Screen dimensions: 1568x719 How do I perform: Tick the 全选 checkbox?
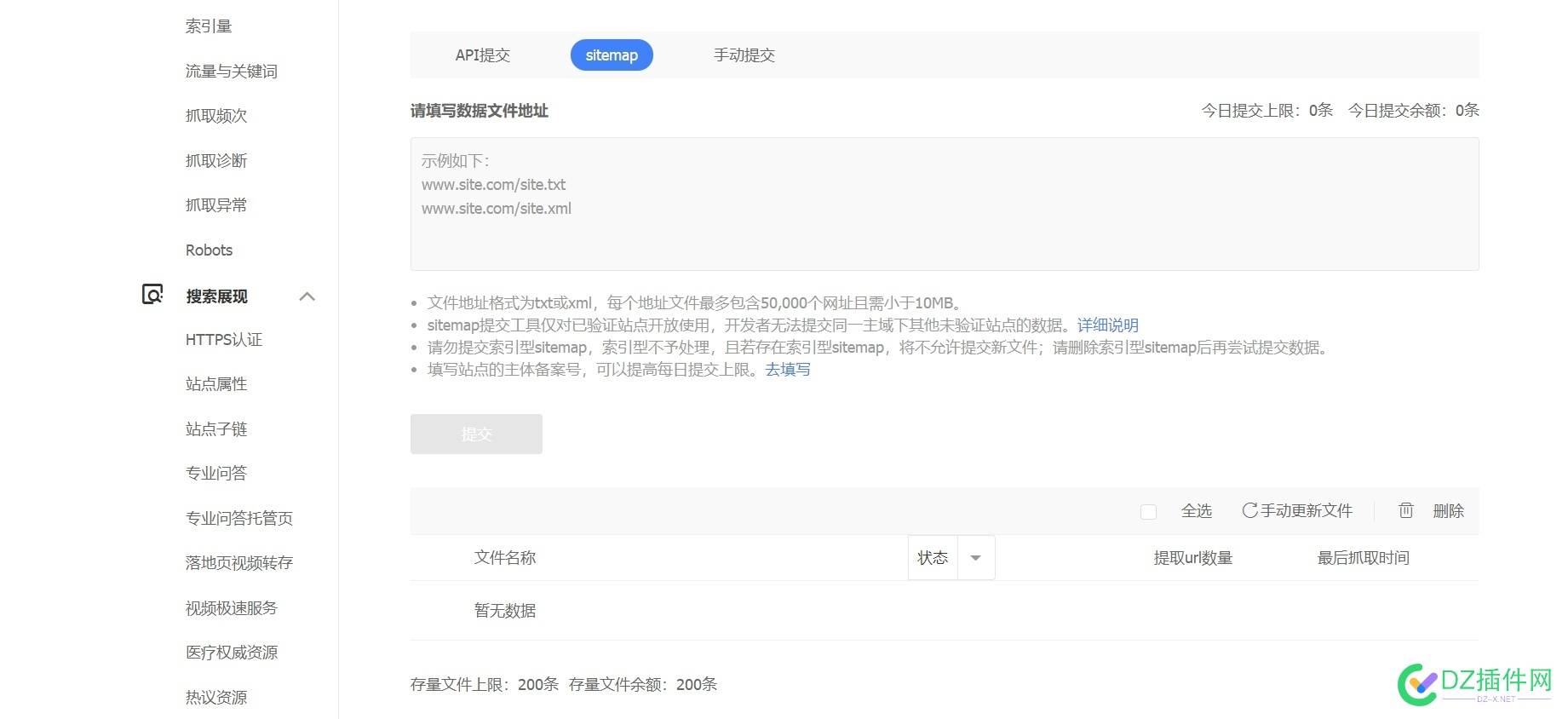click(x=1148, y=511)
